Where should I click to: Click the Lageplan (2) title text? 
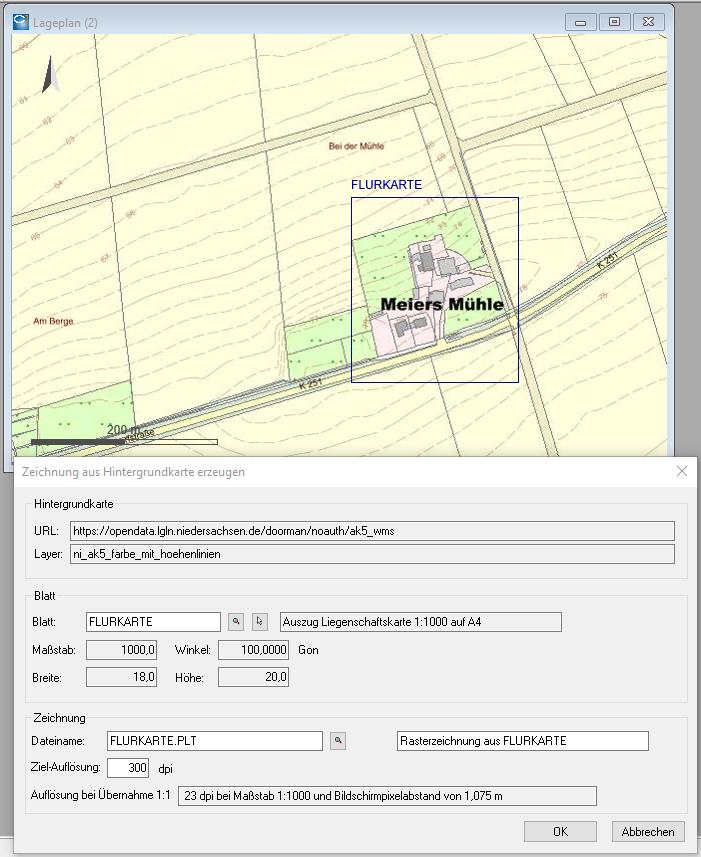tap(66, 22)
